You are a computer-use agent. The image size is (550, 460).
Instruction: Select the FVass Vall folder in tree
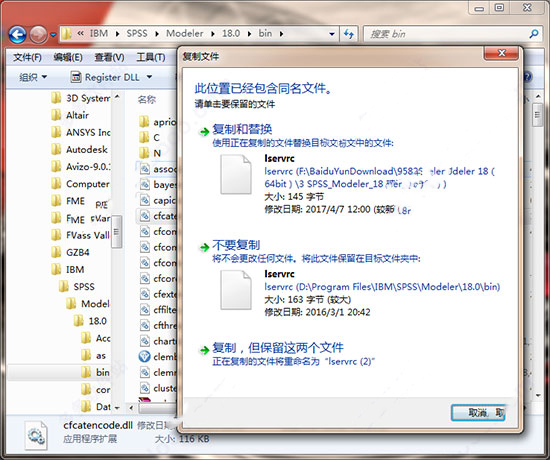tap(81, 235)
